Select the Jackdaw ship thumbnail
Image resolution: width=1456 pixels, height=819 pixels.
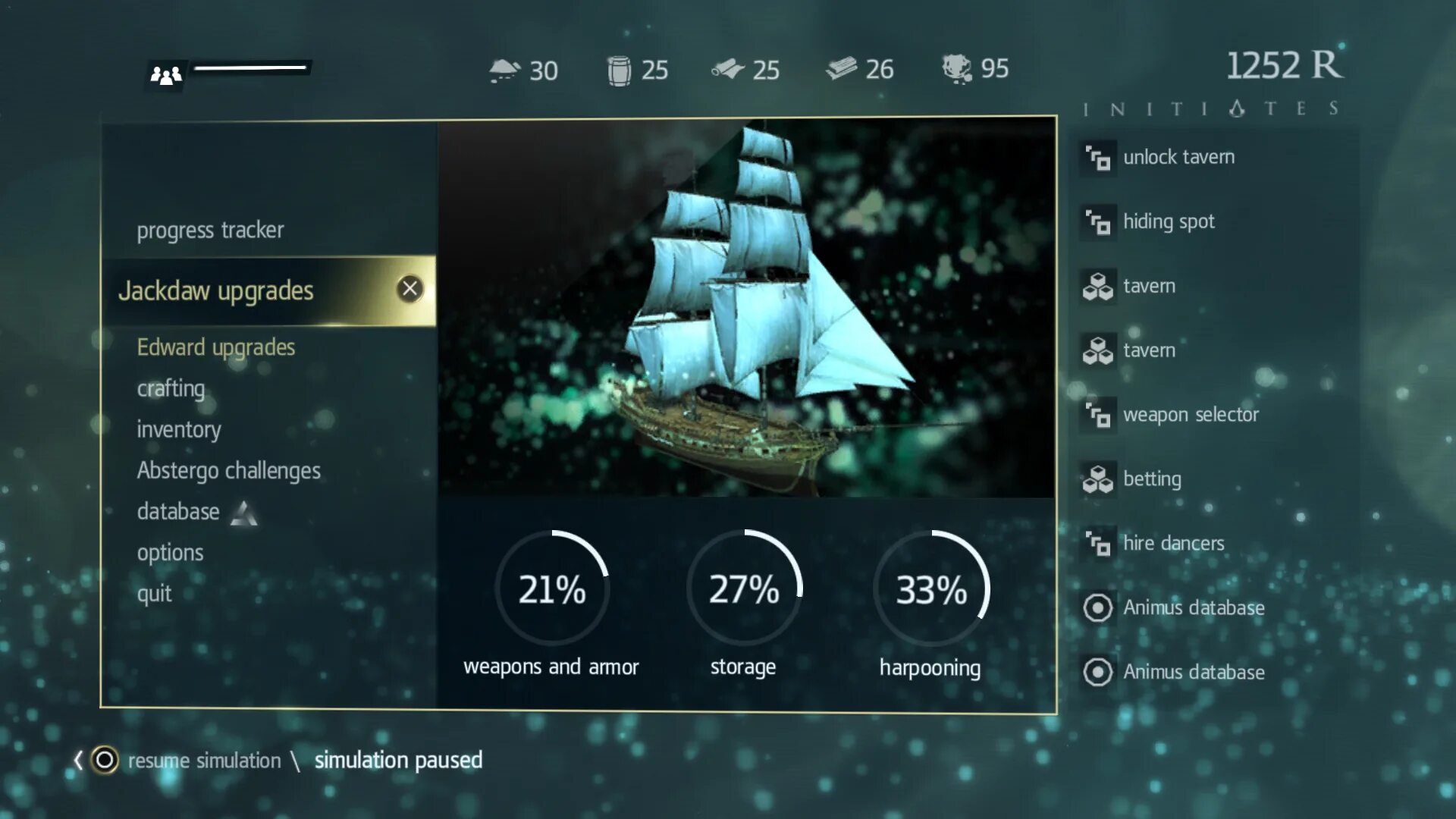coord(747,308)
